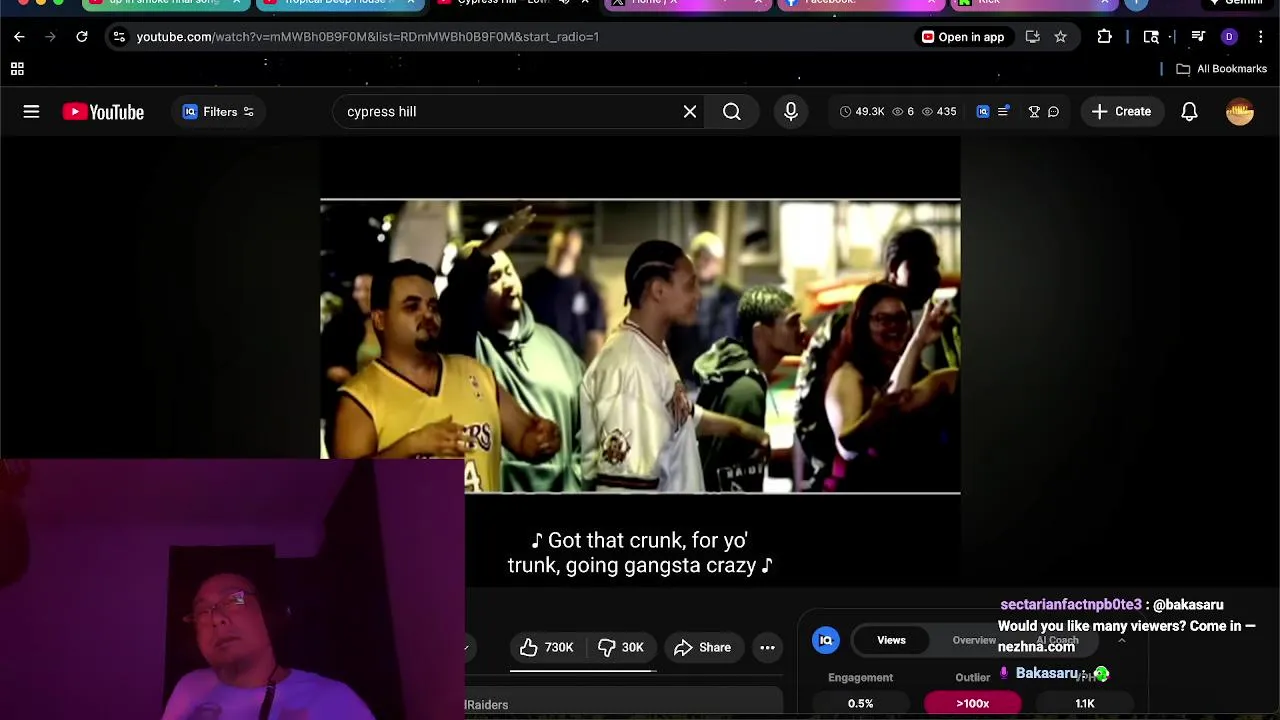Open Chrome profile D avatar
The image size is (1280, 720).
pyautogui.click(x=1229, y=37)
